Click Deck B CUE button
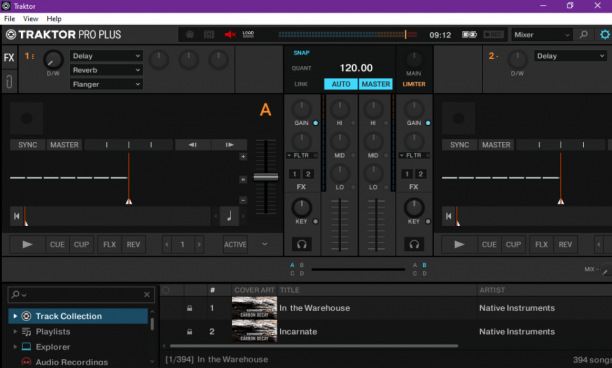The image size is (612, 368). (x=489, y=244)
